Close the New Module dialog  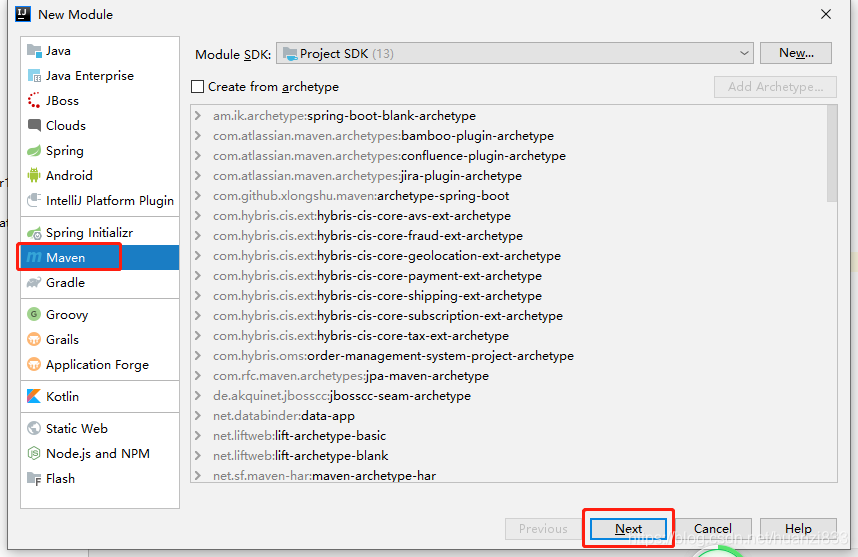pyautogui.click(x=826, y=14)
